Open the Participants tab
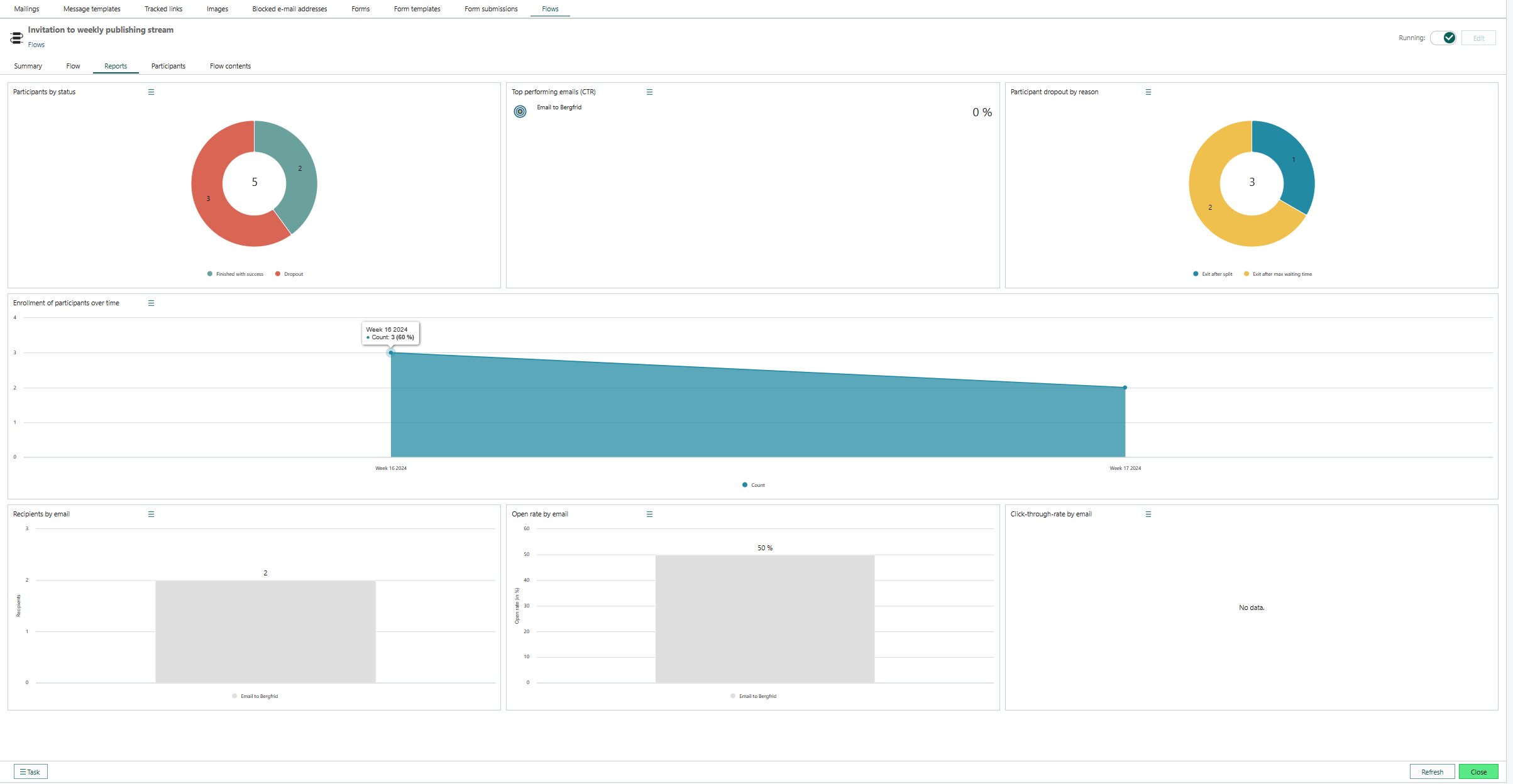 (167, 65)
